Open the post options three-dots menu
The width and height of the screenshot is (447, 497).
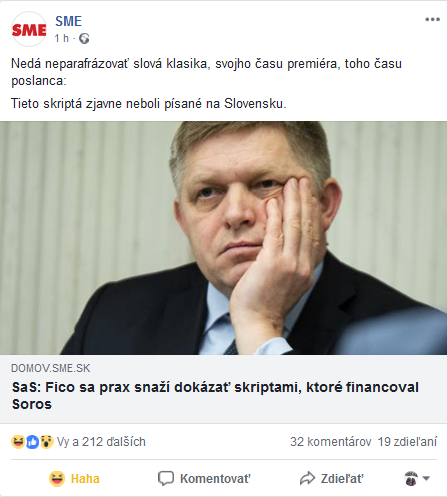click(432, 20)
